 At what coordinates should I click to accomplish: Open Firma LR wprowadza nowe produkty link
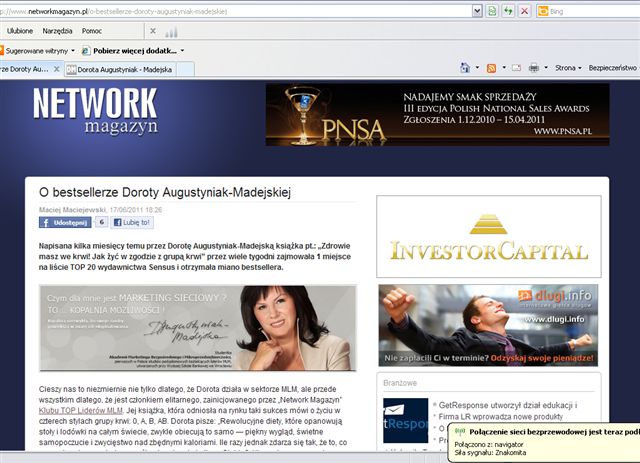[x=500, y=416]
